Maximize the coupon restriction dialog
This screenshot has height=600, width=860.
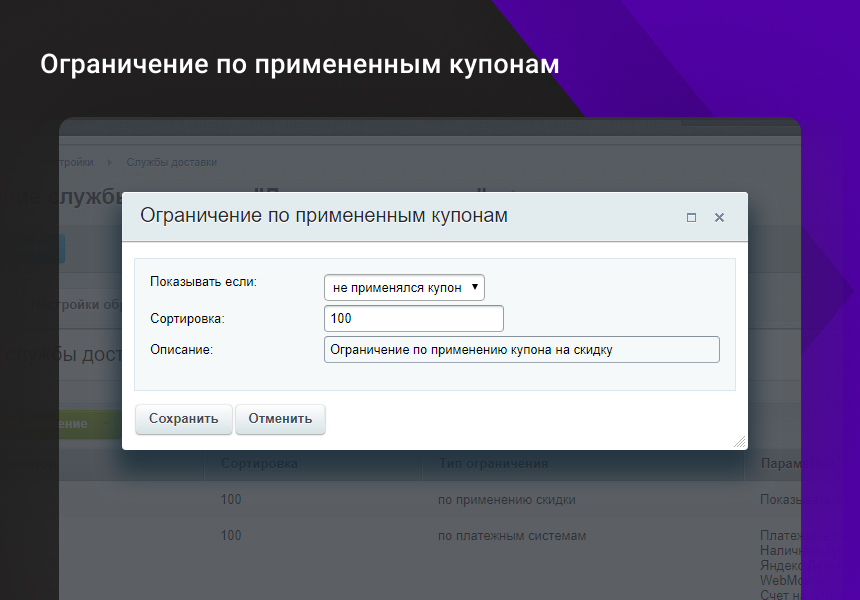691,217
